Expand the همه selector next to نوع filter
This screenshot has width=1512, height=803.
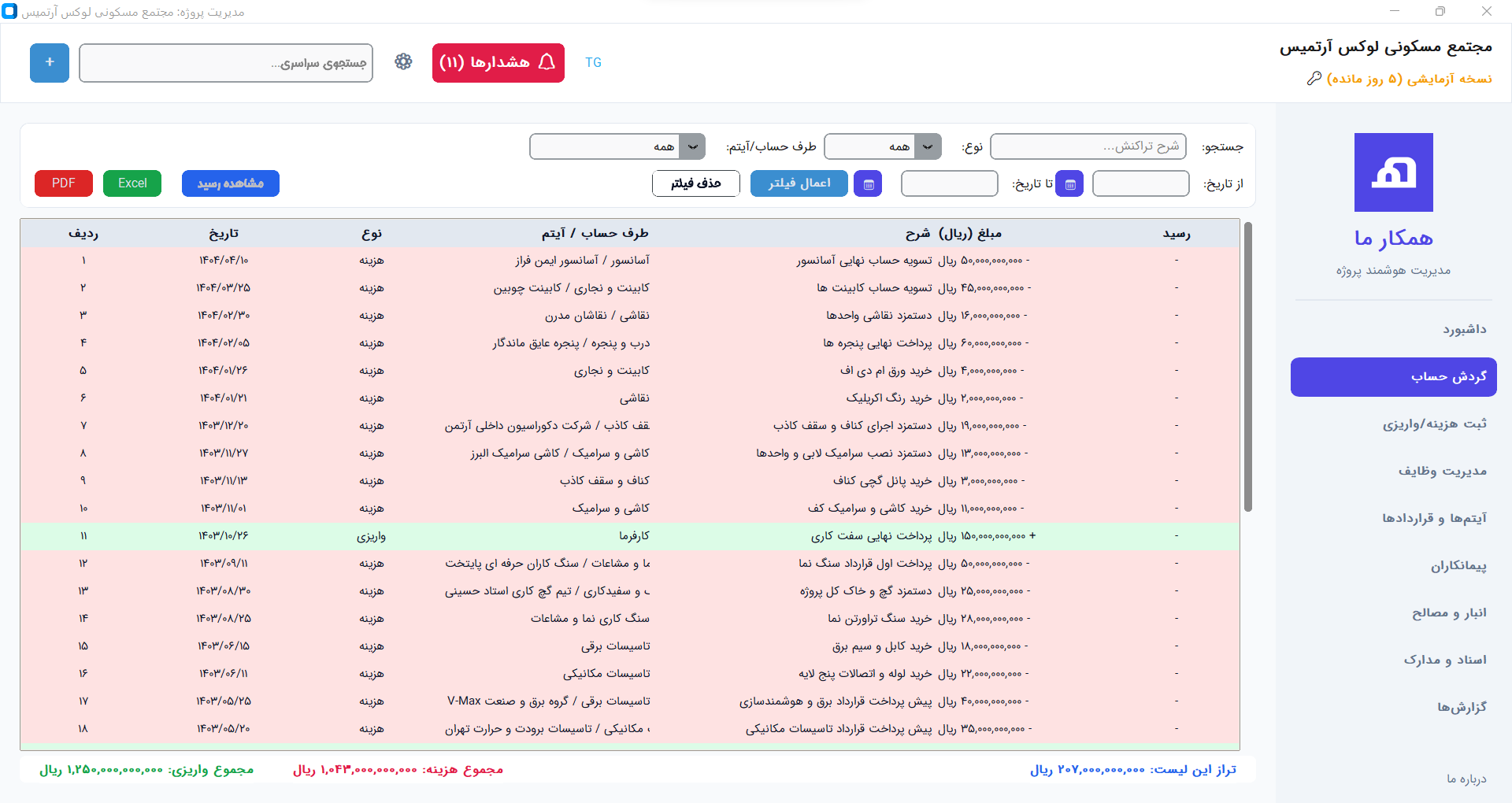click(928, 146)
